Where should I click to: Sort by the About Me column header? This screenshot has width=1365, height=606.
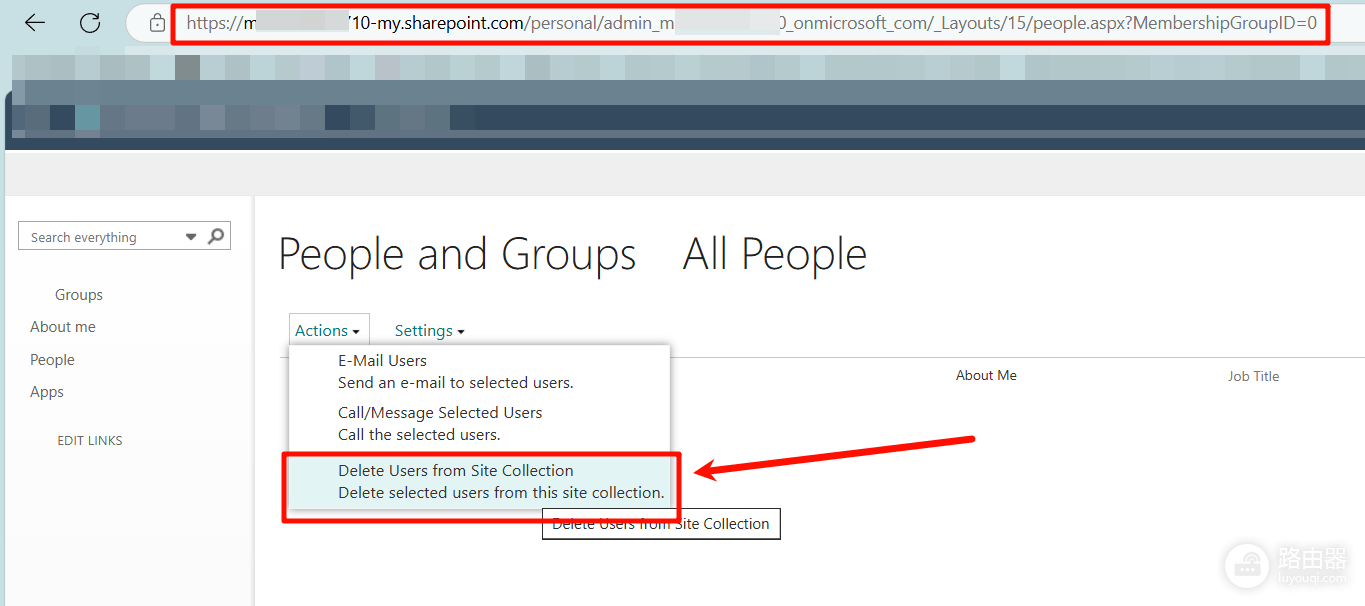(986, 376)
